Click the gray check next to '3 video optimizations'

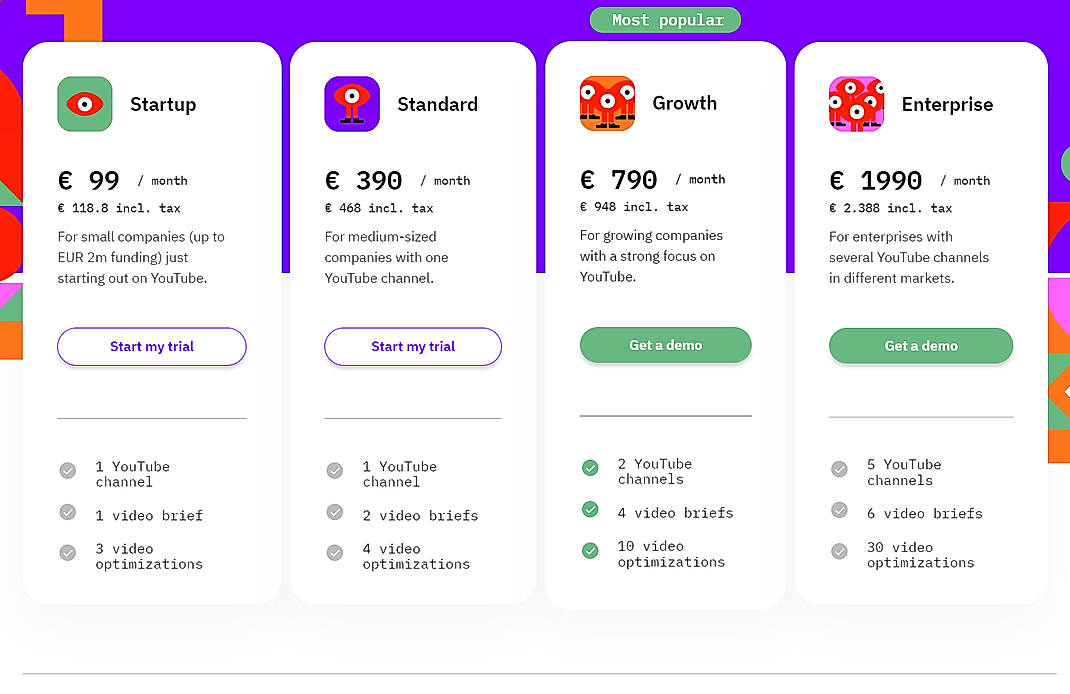[x=68, y=552]
